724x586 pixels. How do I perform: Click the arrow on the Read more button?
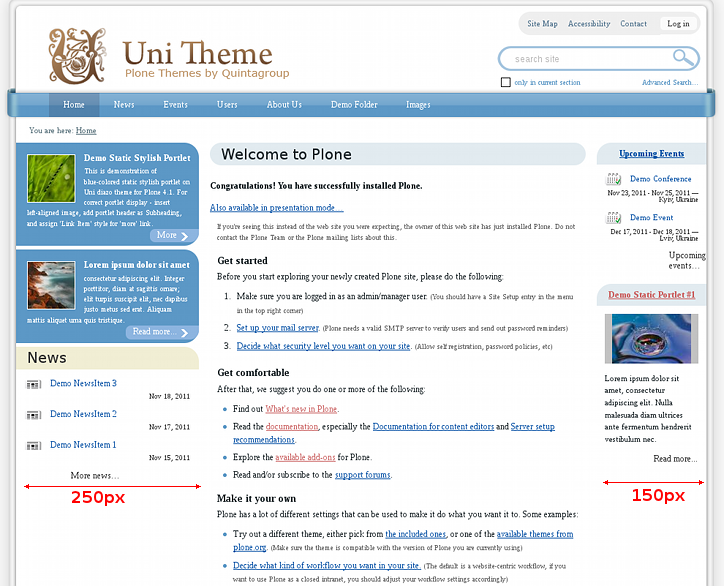point(184,333)
